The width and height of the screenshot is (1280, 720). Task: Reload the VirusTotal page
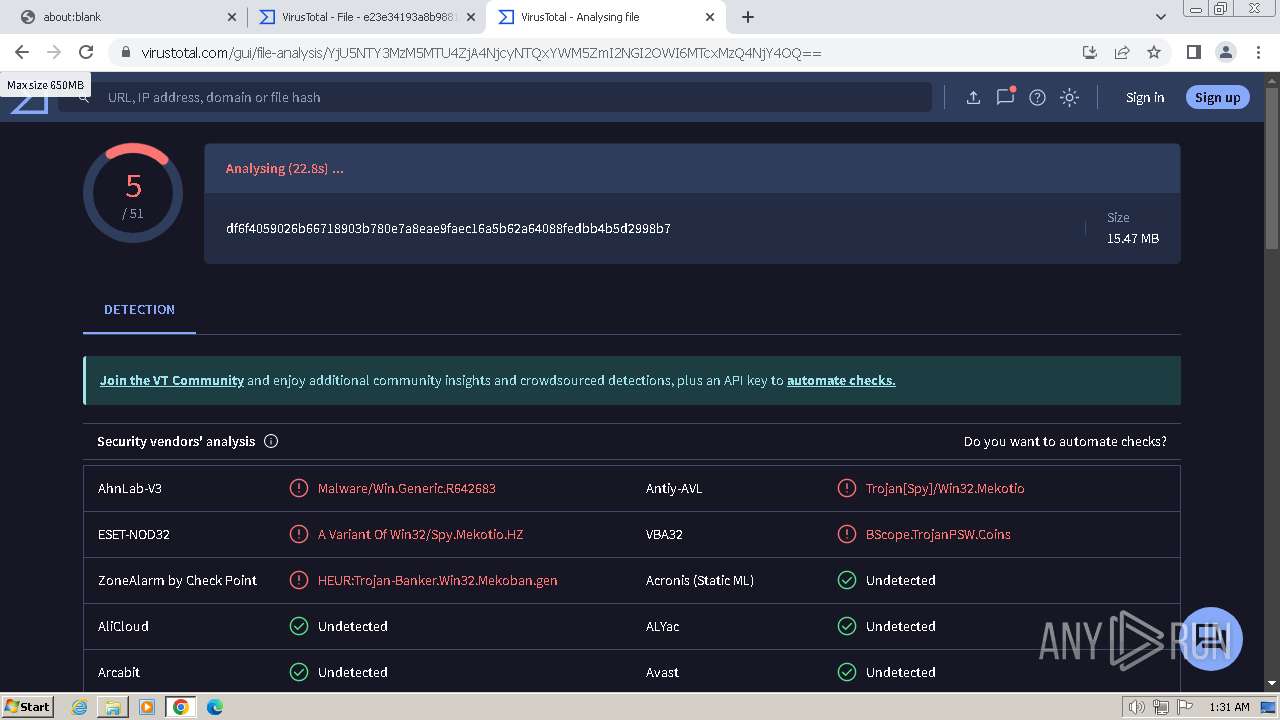[86, 52]
